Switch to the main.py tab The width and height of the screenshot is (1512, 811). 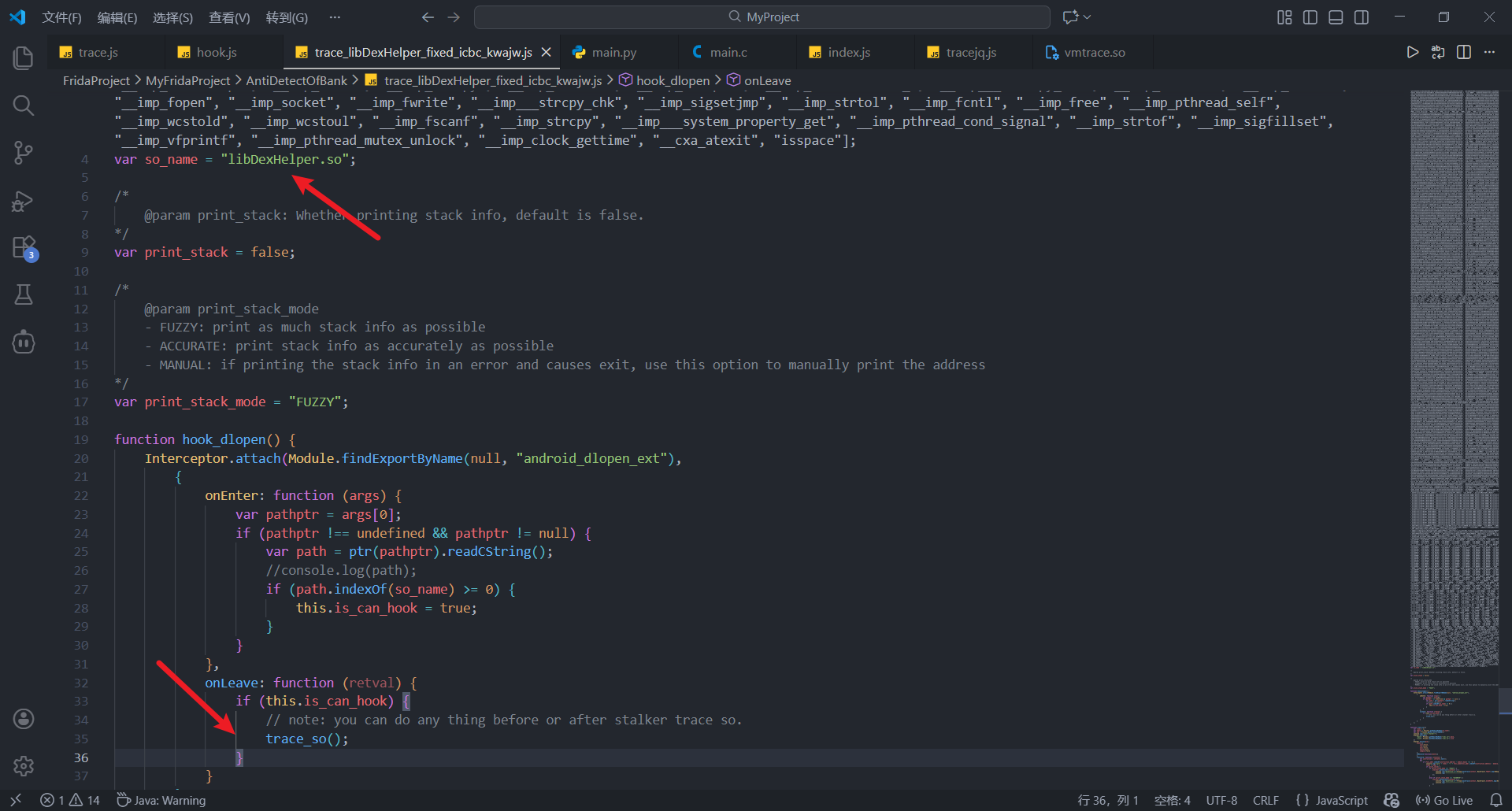tap(613, 52)
